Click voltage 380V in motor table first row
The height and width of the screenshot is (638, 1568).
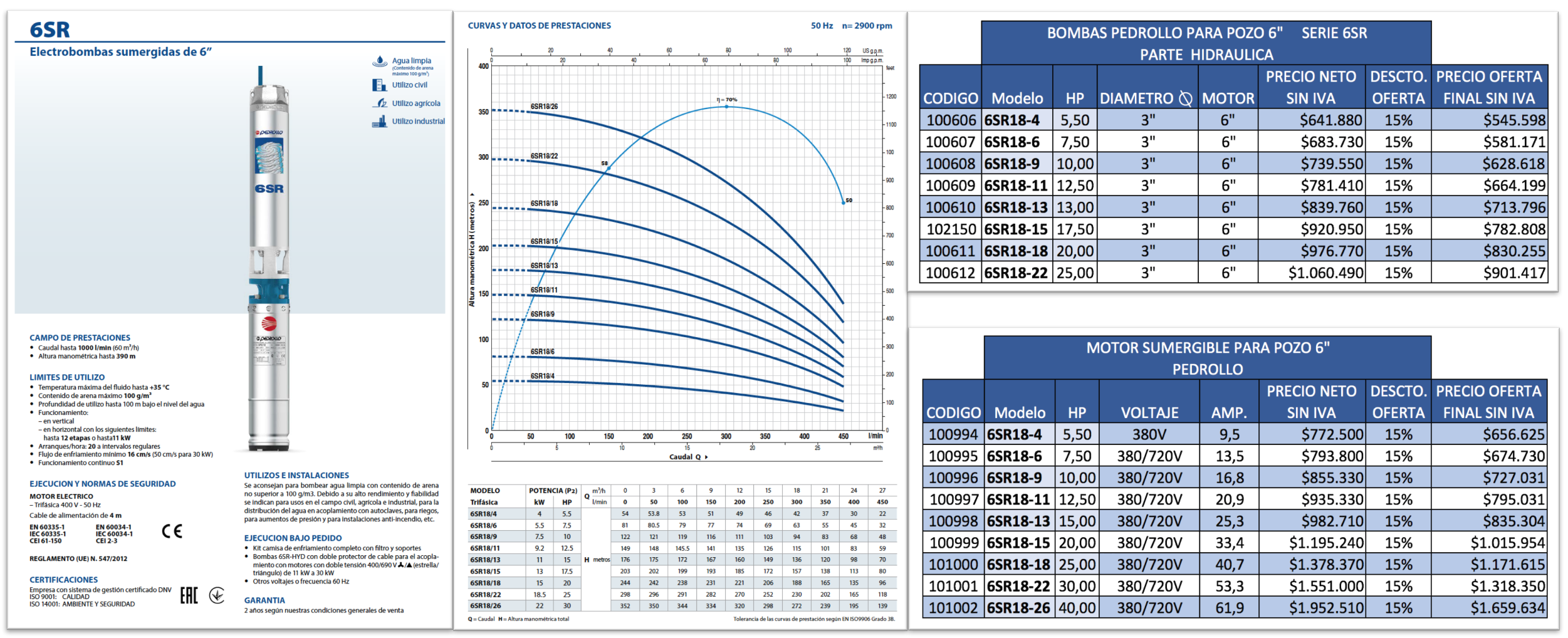point(1149,435)
